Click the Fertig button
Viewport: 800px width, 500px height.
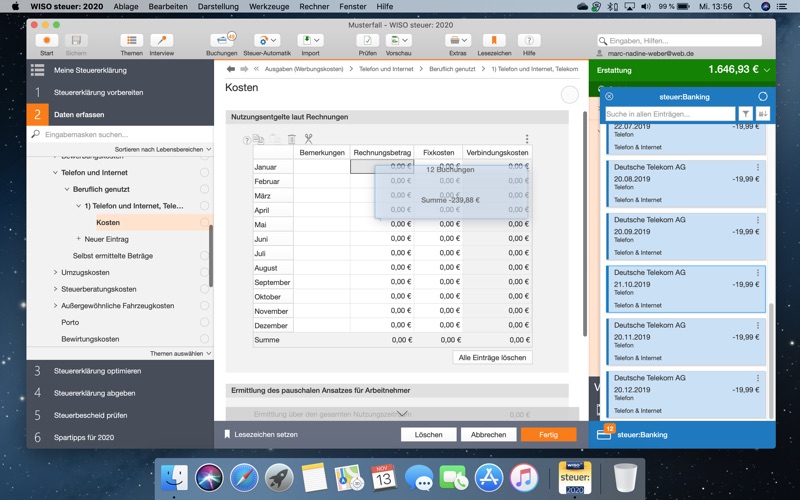(548, 435)
